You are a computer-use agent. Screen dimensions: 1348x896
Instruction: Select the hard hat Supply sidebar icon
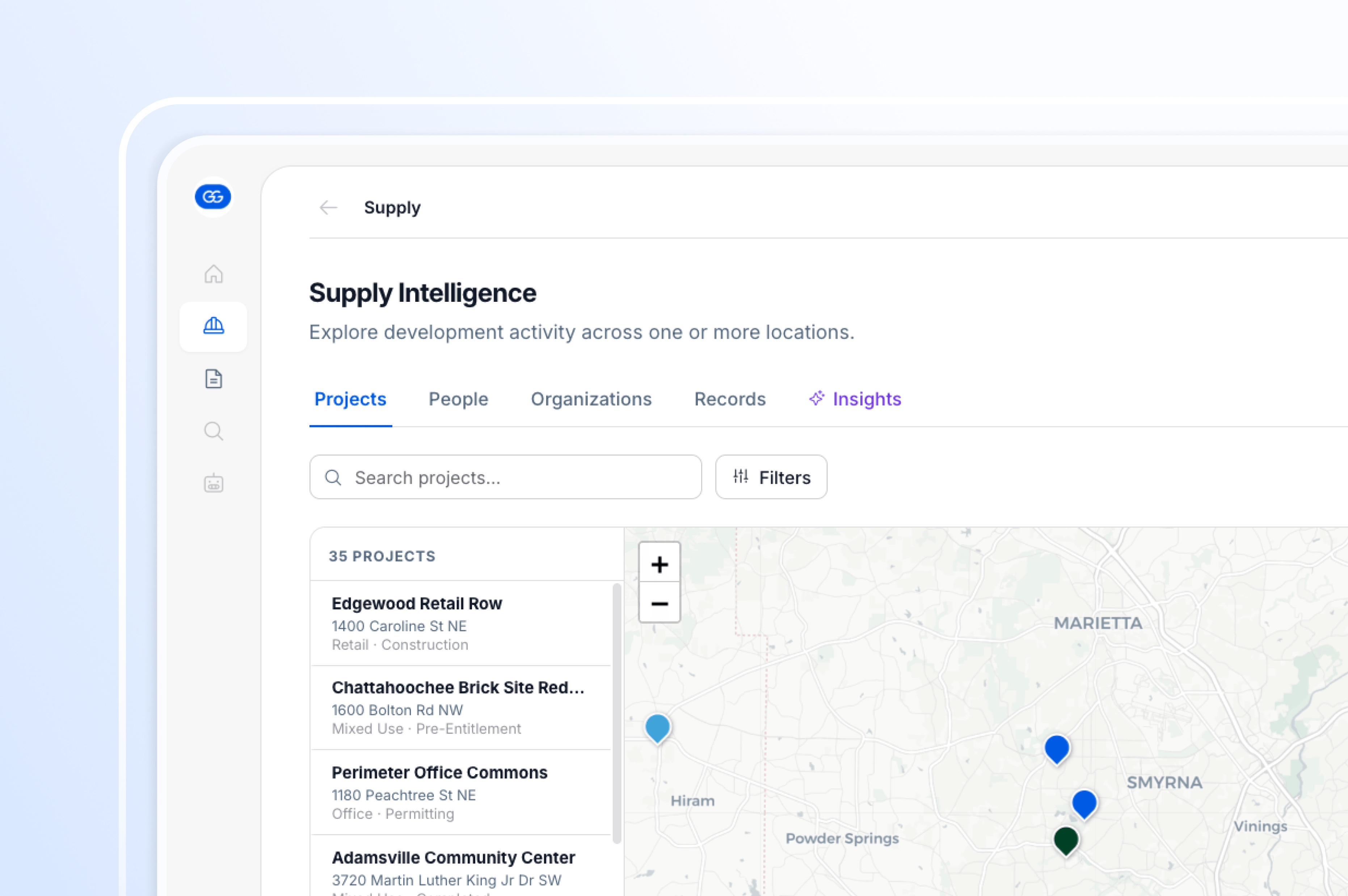pyautogui.click(x=213, y=326)
